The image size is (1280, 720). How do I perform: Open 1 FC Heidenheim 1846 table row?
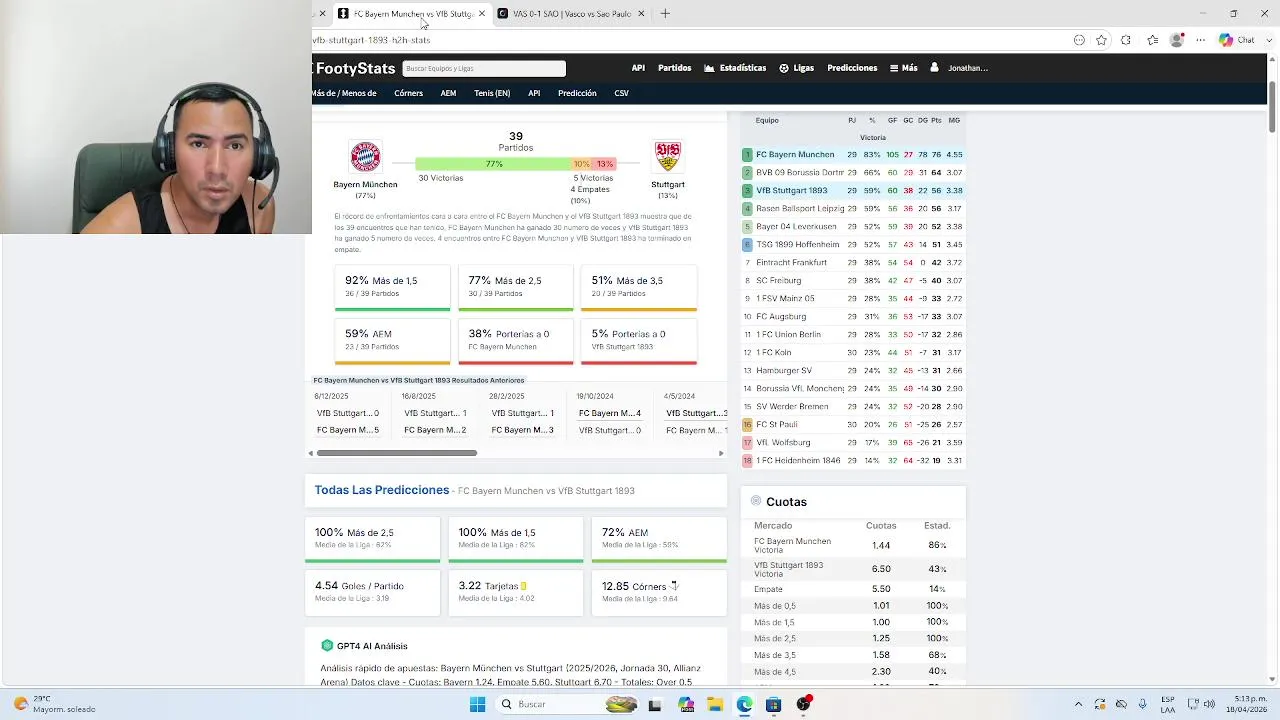[x=852, y=461]
